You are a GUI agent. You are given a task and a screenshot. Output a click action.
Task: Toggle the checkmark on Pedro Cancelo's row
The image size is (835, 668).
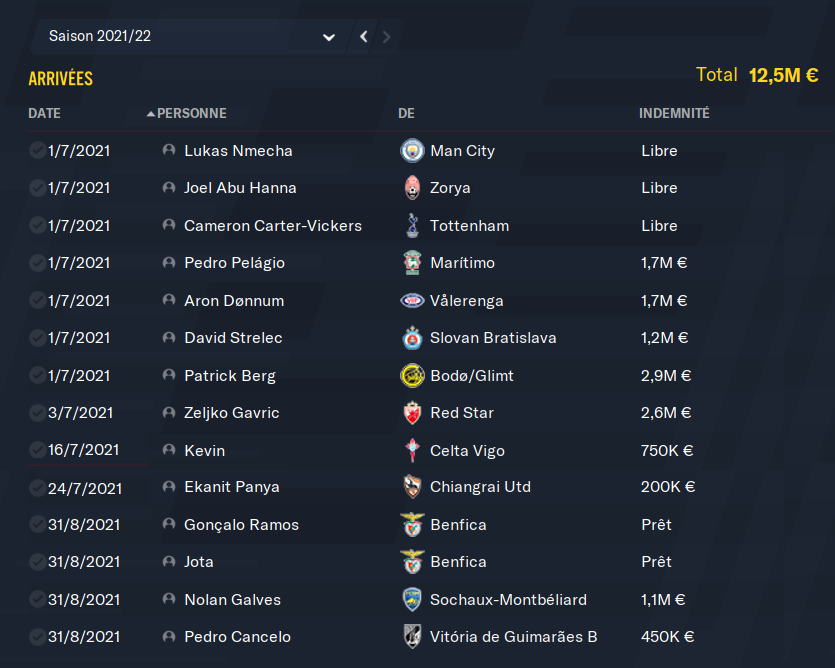click(x=37, y=637)
